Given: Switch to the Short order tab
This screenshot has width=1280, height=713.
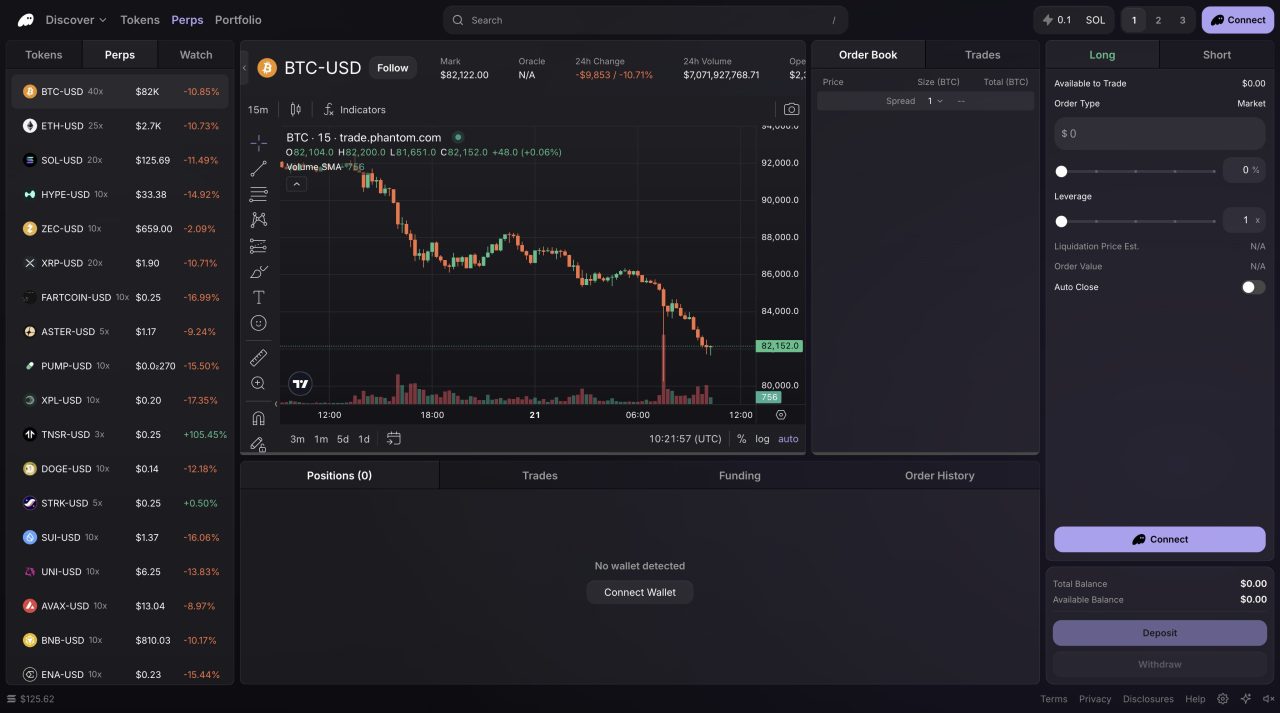Looking at the screenshot, I should click(x=1217, y=55).
